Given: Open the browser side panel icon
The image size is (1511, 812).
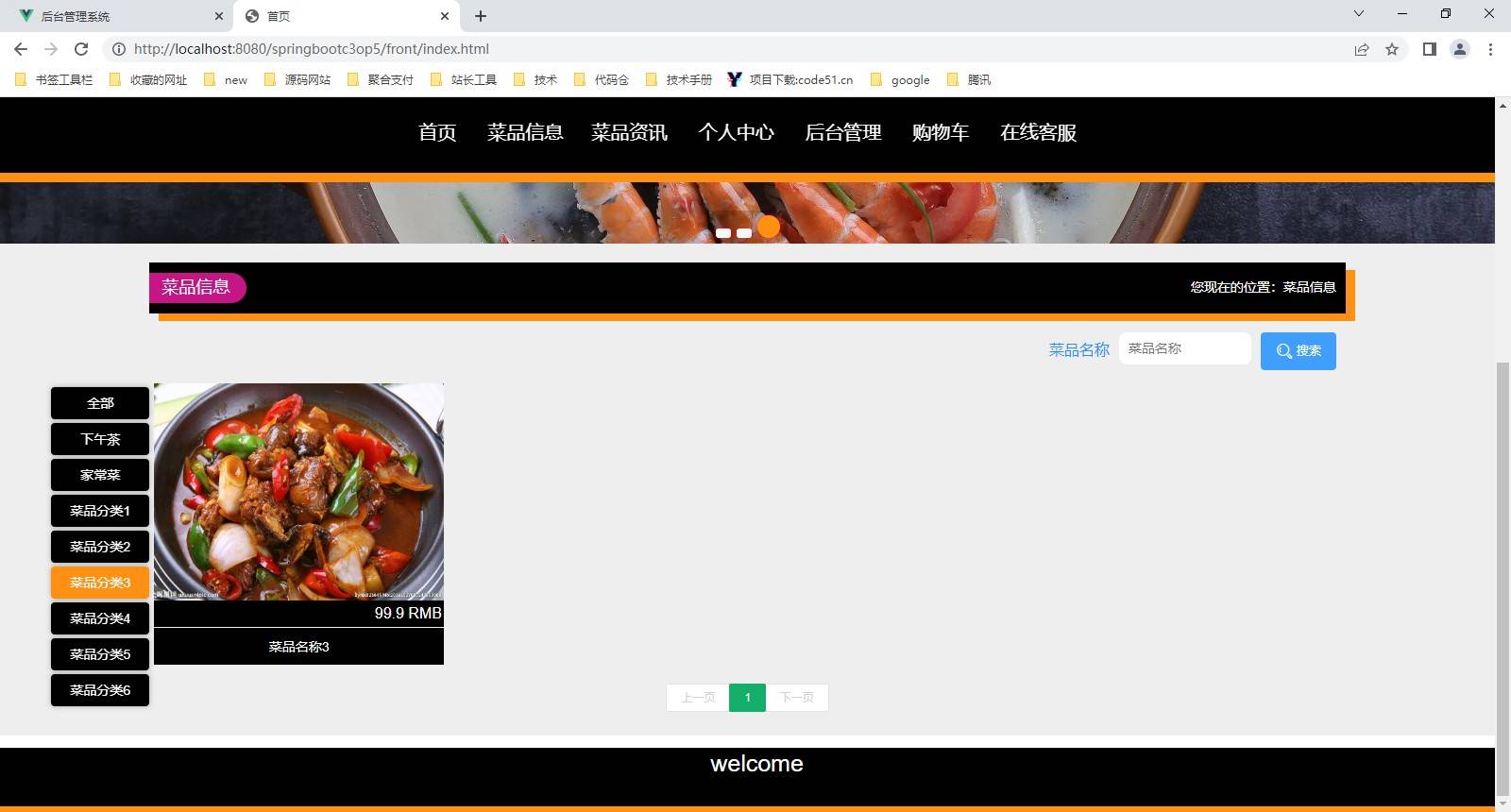Looking at the screenshot, I should [x=1430, y=49].
